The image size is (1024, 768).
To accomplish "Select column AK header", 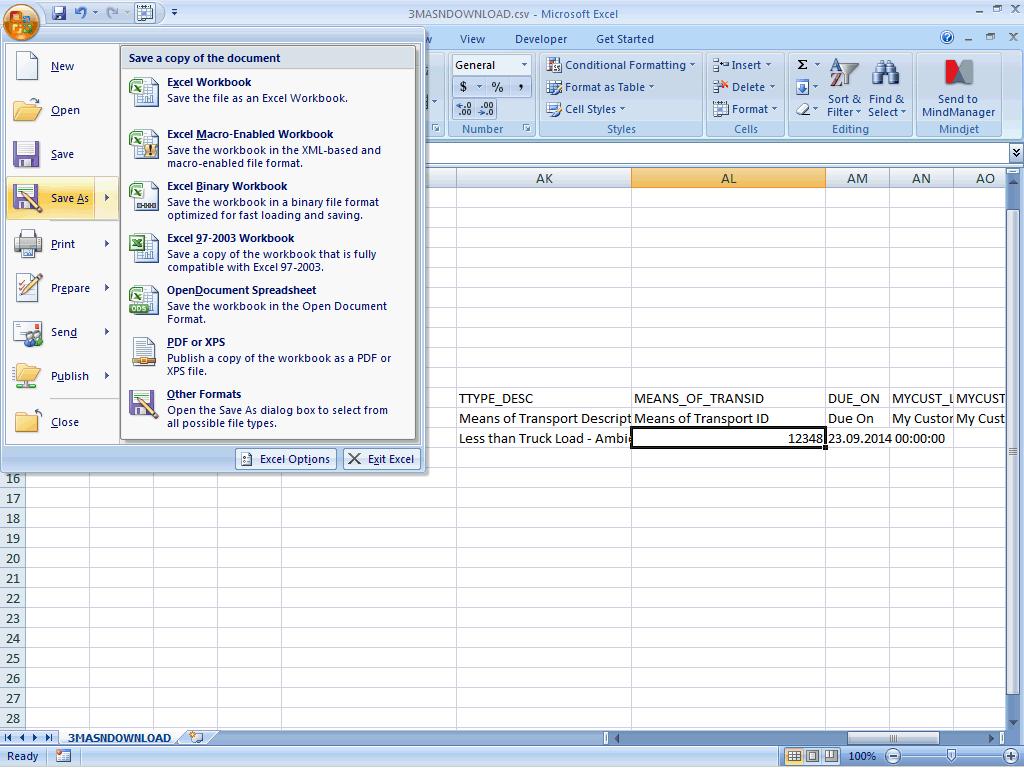I will point(544,178).
